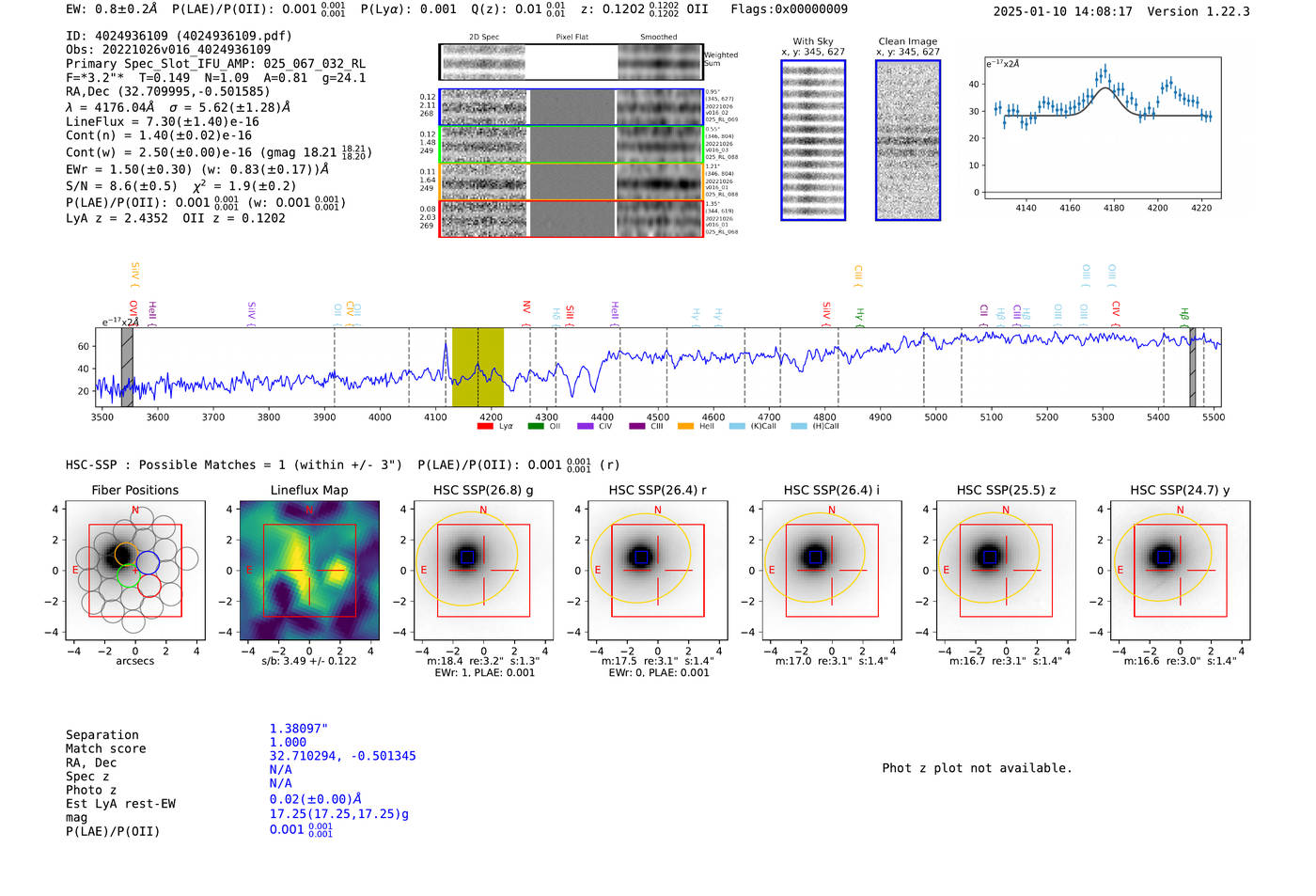1316x896 pixels.
Task: Click the s/b: 3.49 +/- 0.122 caption
Action: point(309,661)
